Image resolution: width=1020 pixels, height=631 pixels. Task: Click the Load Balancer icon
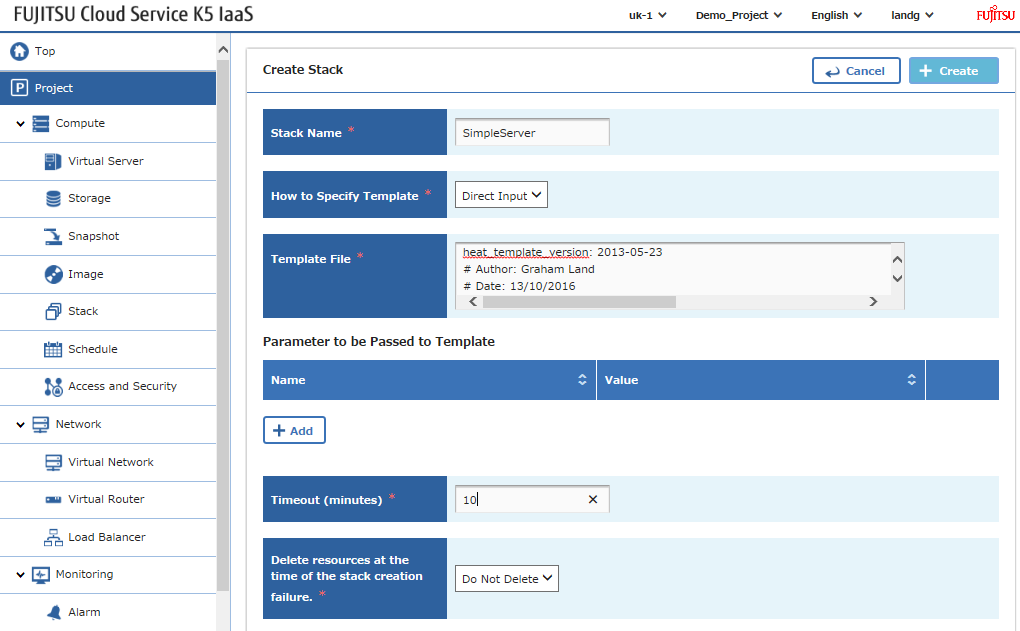click(53, 537)
